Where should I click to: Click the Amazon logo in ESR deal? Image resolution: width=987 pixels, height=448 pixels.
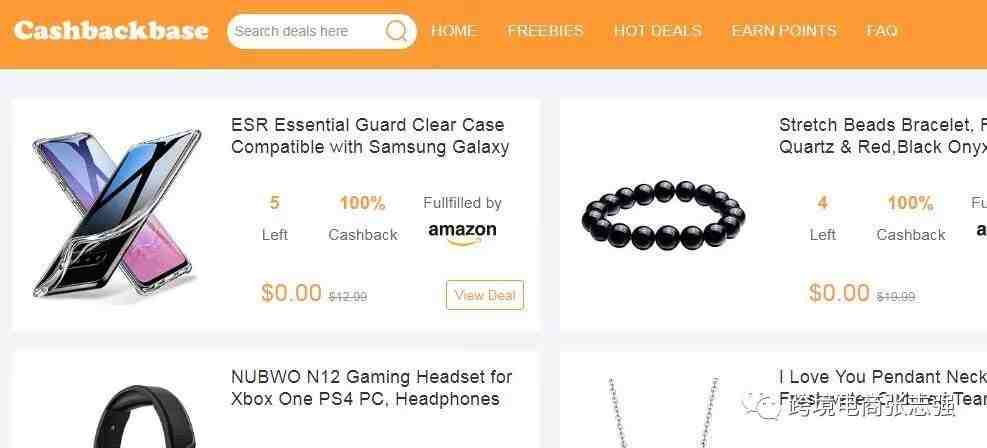462,233
